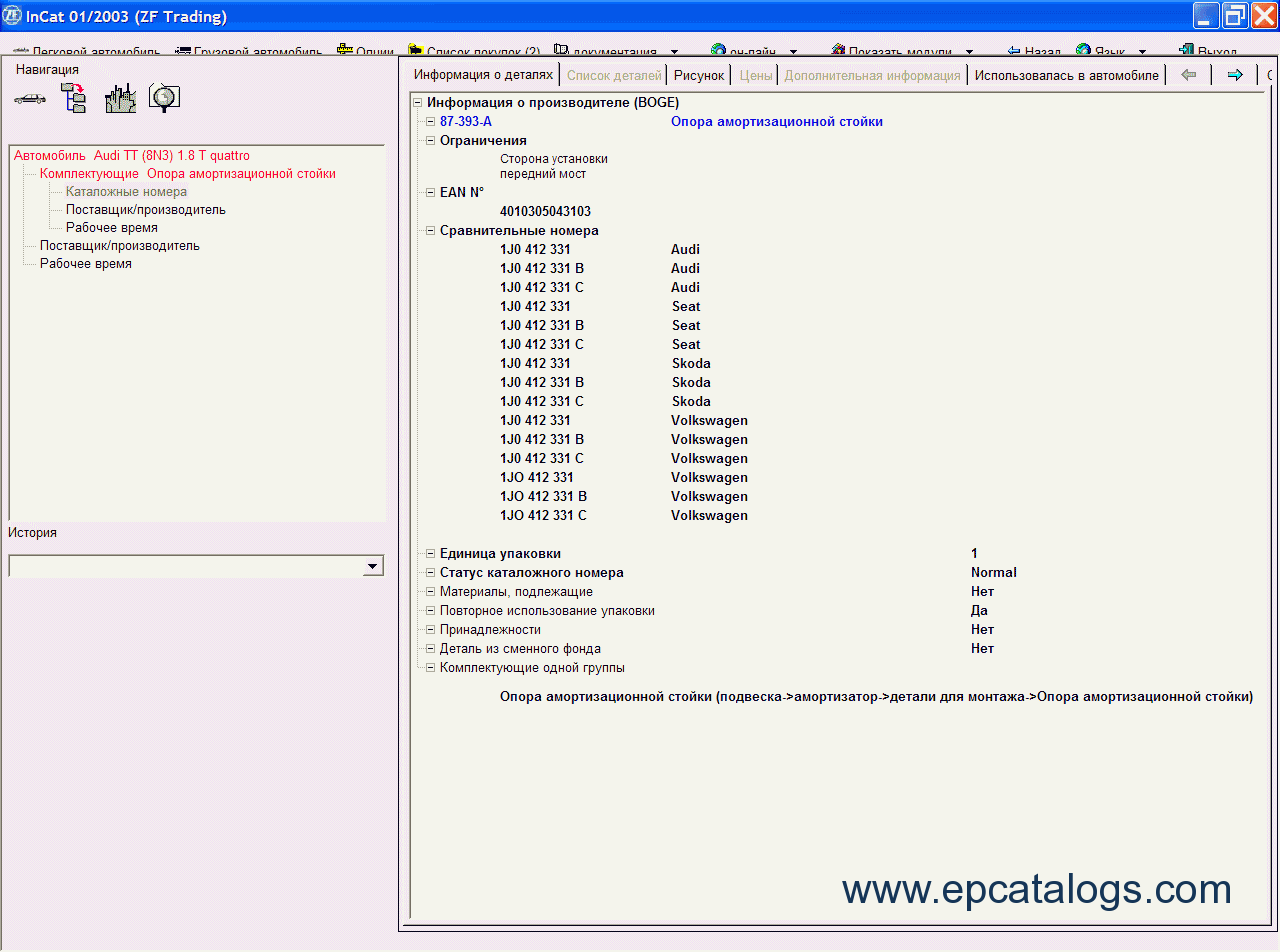Go to next tab with blue right arrow
1280x952 pixels.
click(x=1235, y=75)
